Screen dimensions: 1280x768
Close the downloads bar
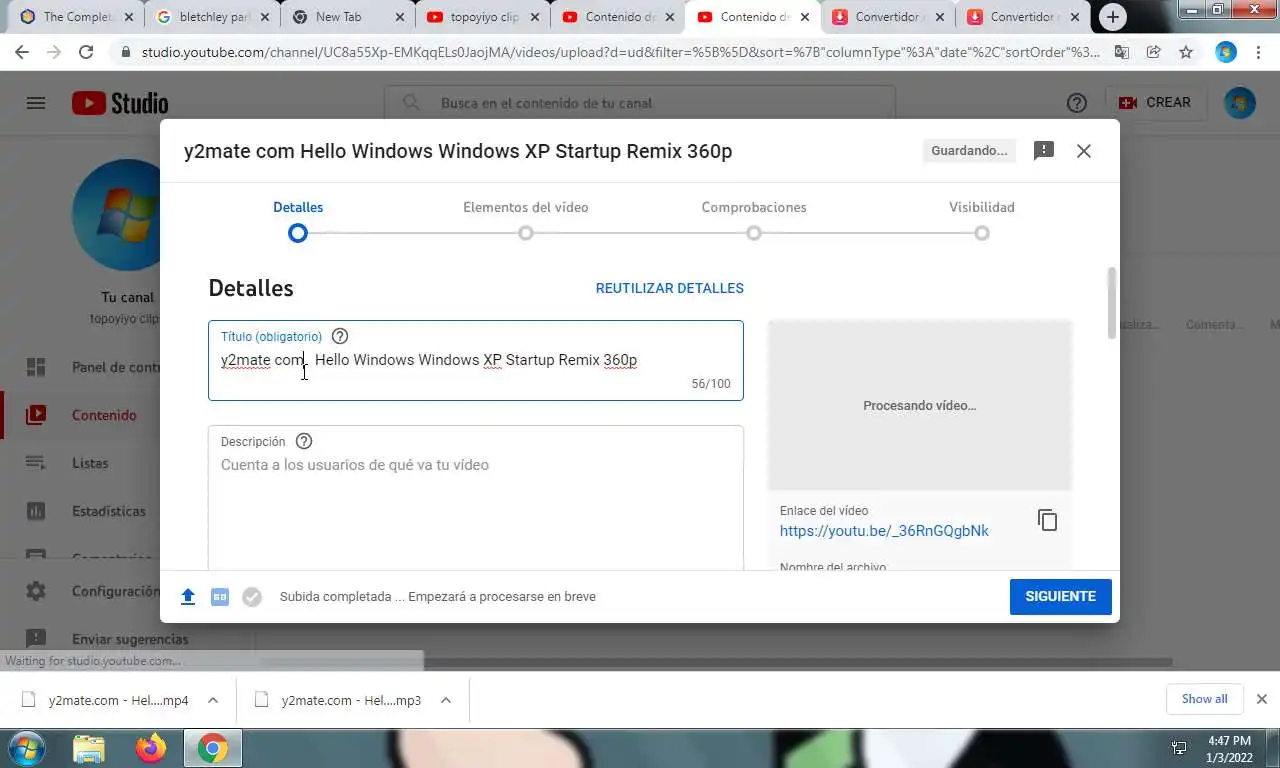[x=1262, y=699]
